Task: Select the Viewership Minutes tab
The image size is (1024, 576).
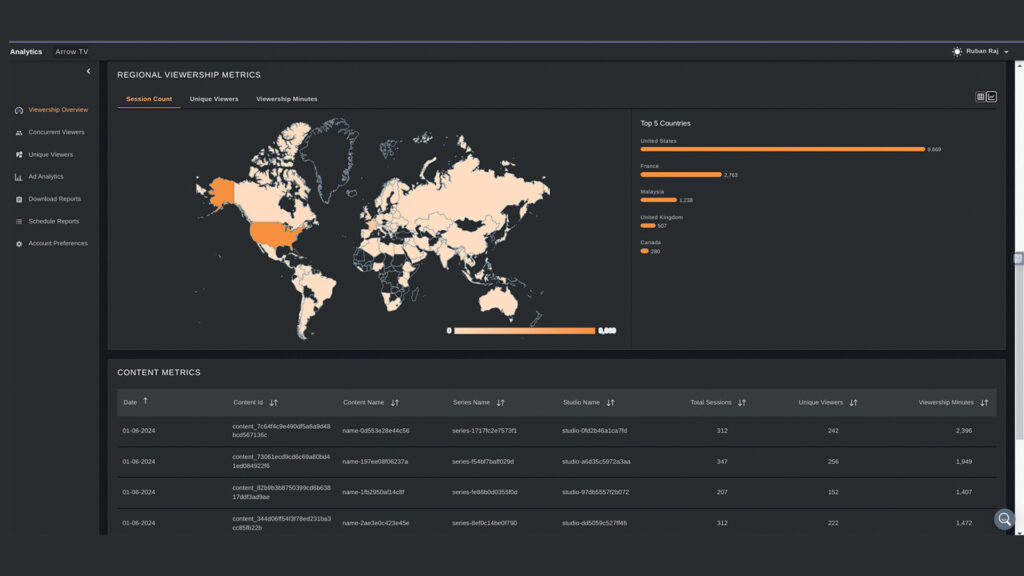Action: 286,99
